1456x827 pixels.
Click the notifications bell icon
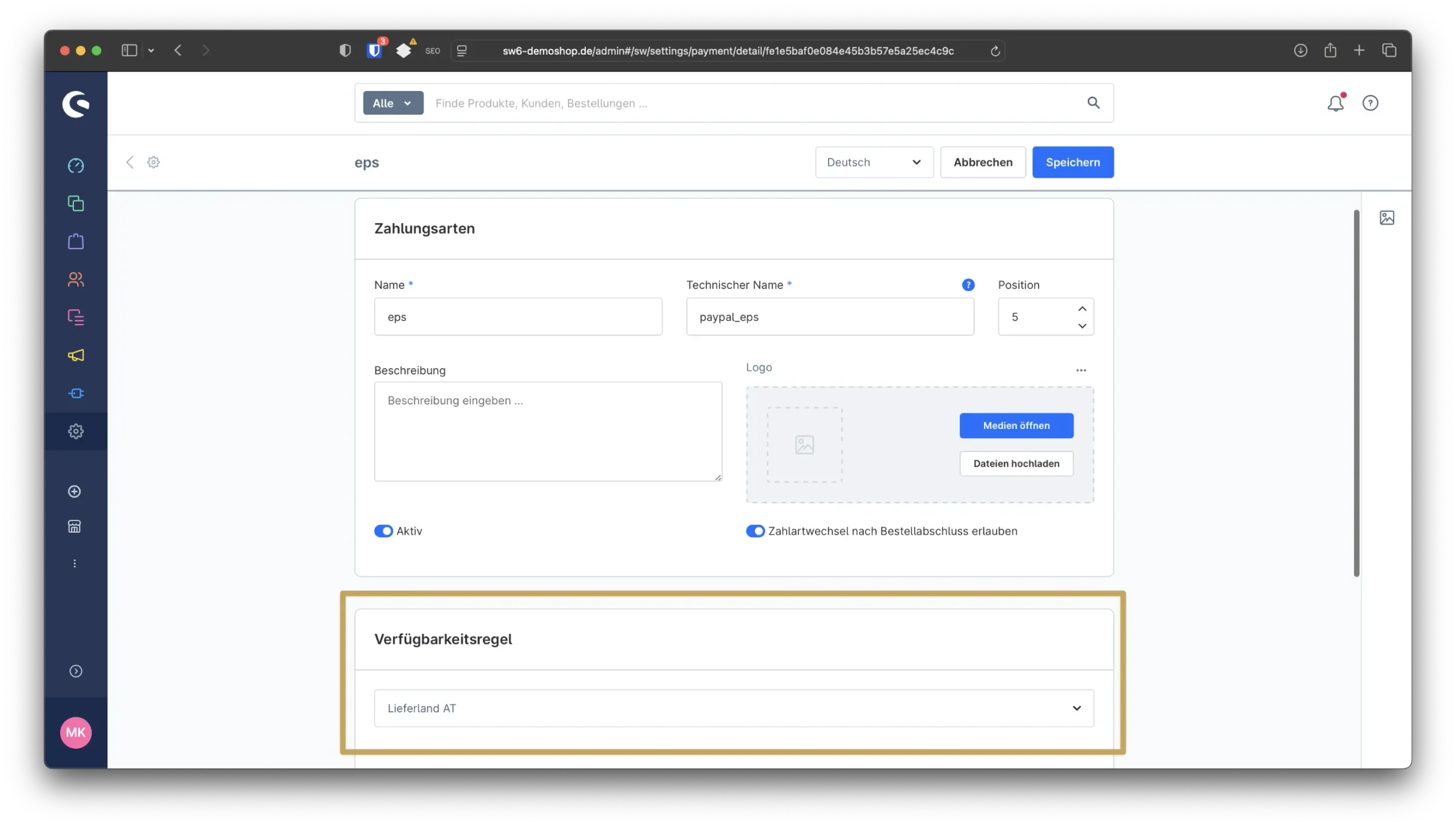tap(1335, 103)
